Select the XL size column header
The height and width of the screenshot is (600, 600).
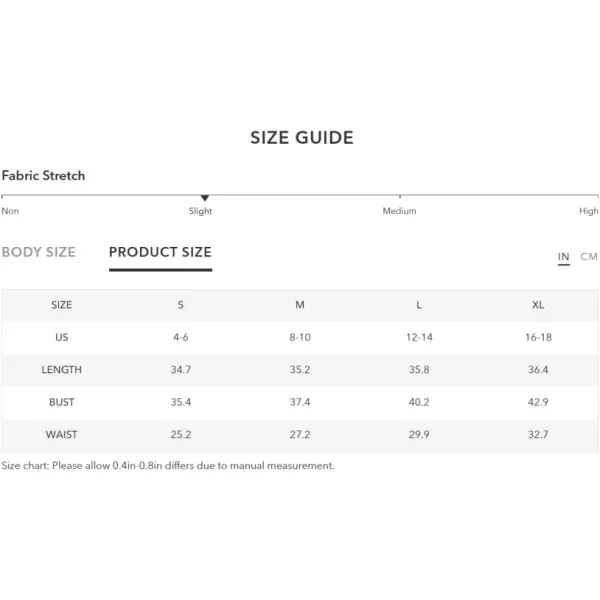[538, 305]
